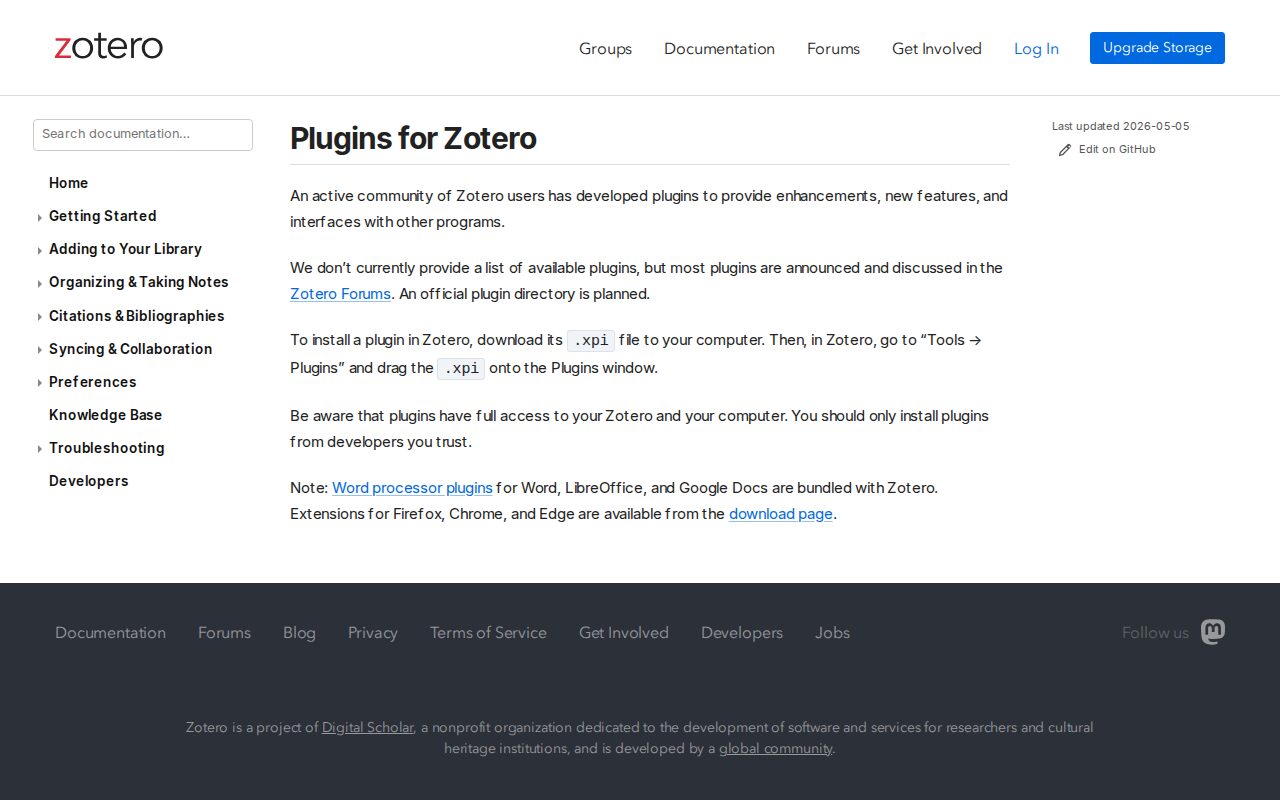
Task: Expand Syncing & Collaboration arrow
Action: (39, 350)
